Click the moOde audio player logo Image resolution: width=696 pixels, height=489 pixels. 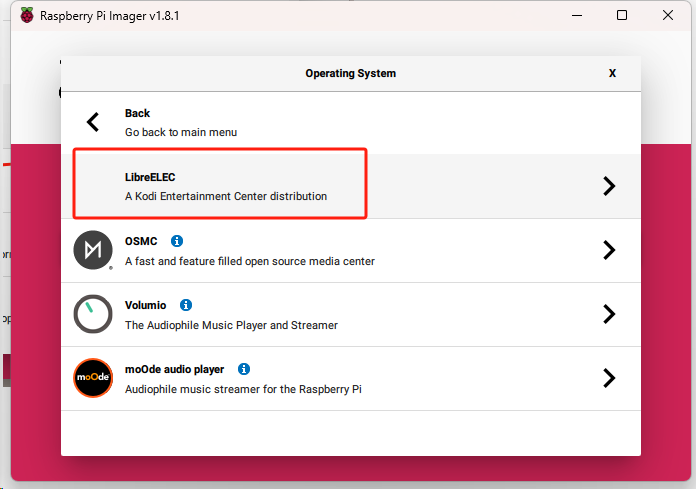93,378
